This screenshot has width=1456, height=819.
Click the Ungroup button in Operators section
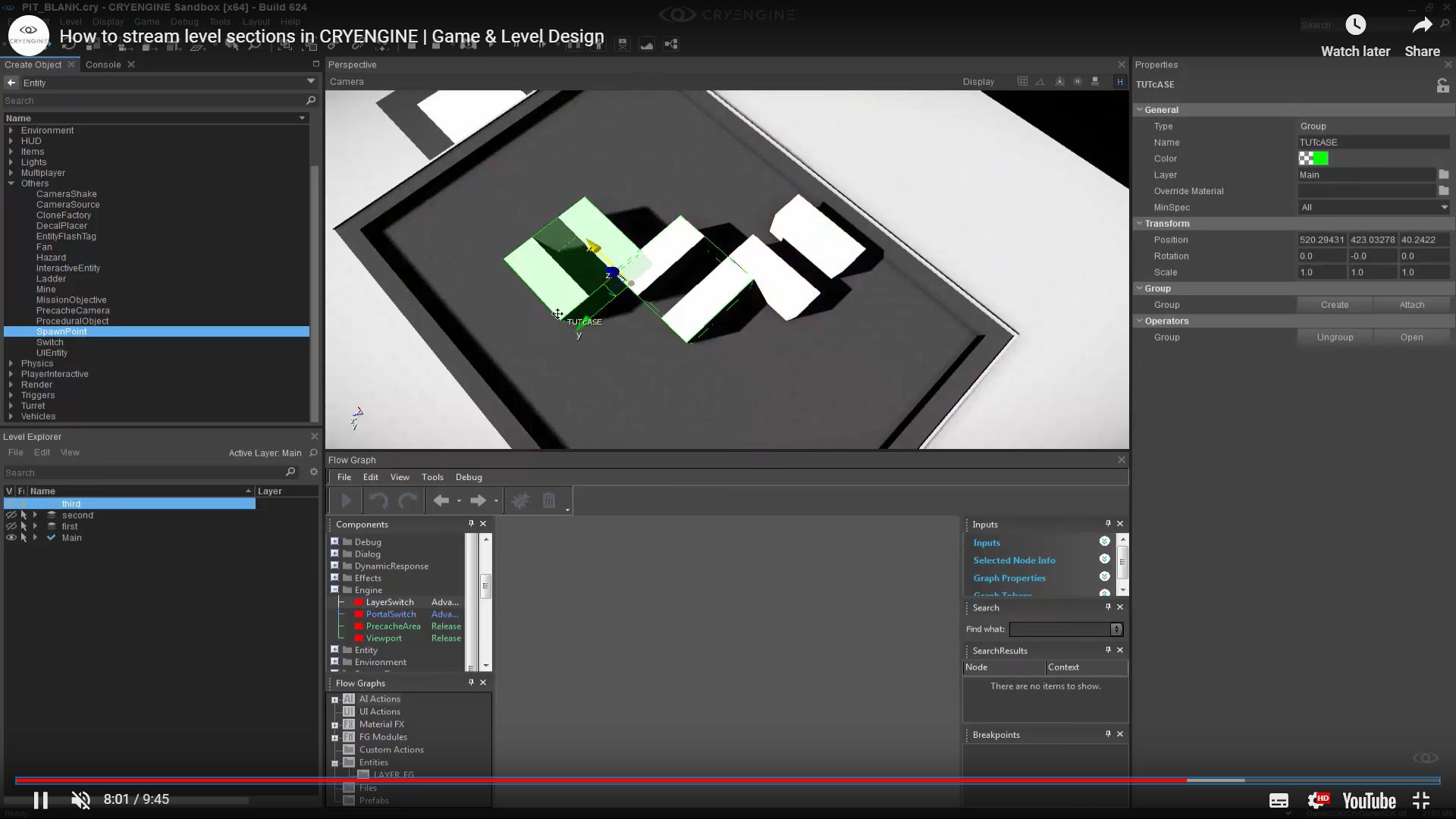click(x=1334, y=337)
